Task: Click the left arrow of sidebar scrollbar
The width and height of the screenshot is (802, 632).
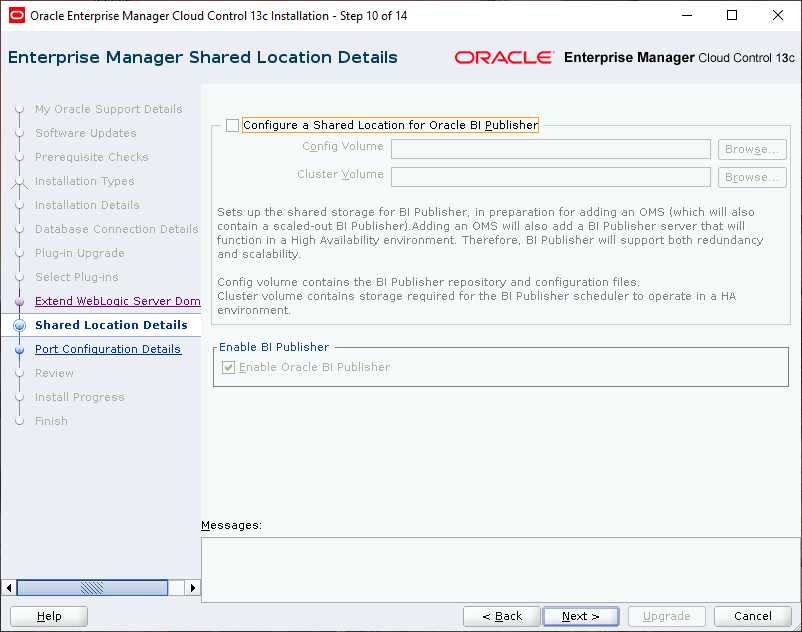Action: pos(9,588)
